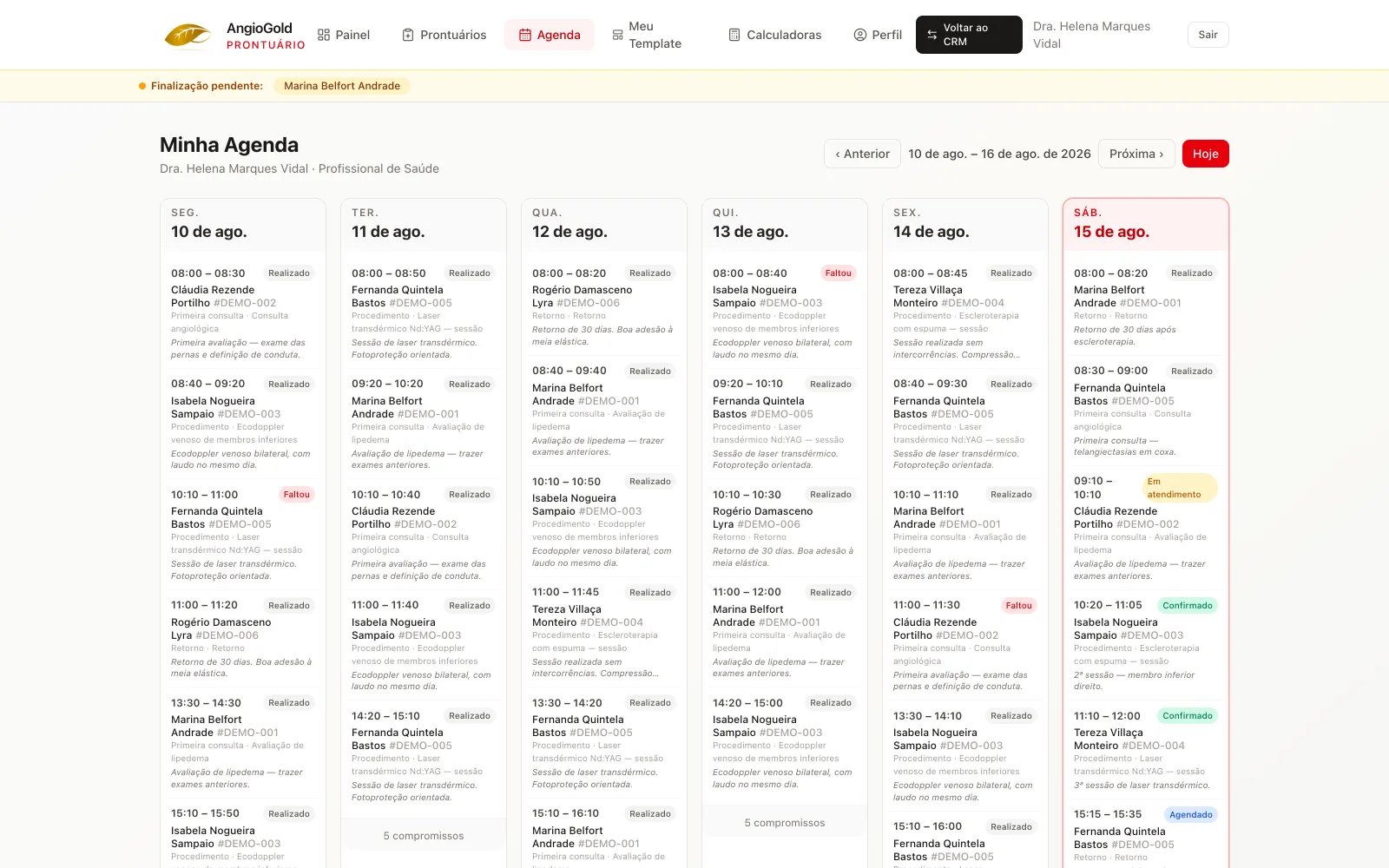Select the Saturday 15 de ago. column header
This screenshot has width=1389, height=868.
[1146, 224]
